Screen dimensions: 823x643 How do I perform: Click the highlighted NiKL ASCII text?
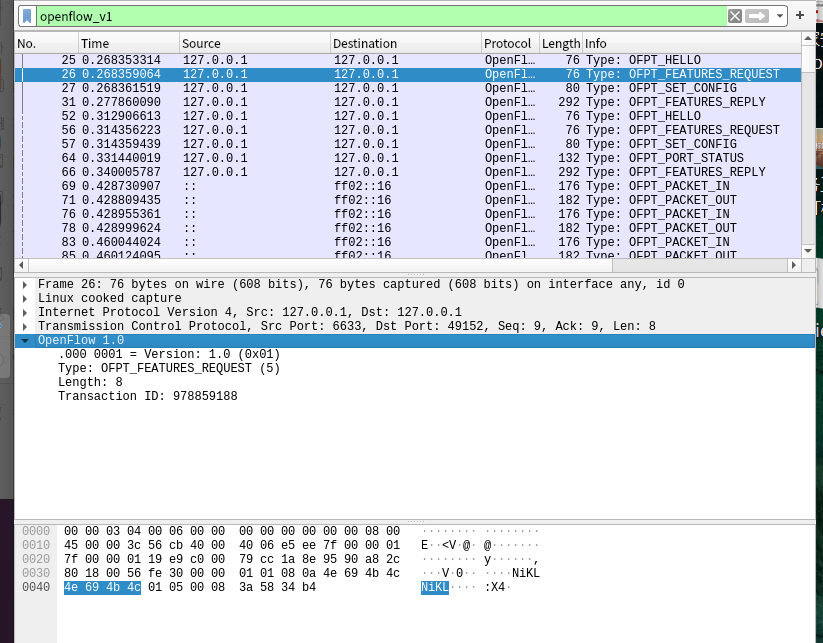click(x=435, y=587)
